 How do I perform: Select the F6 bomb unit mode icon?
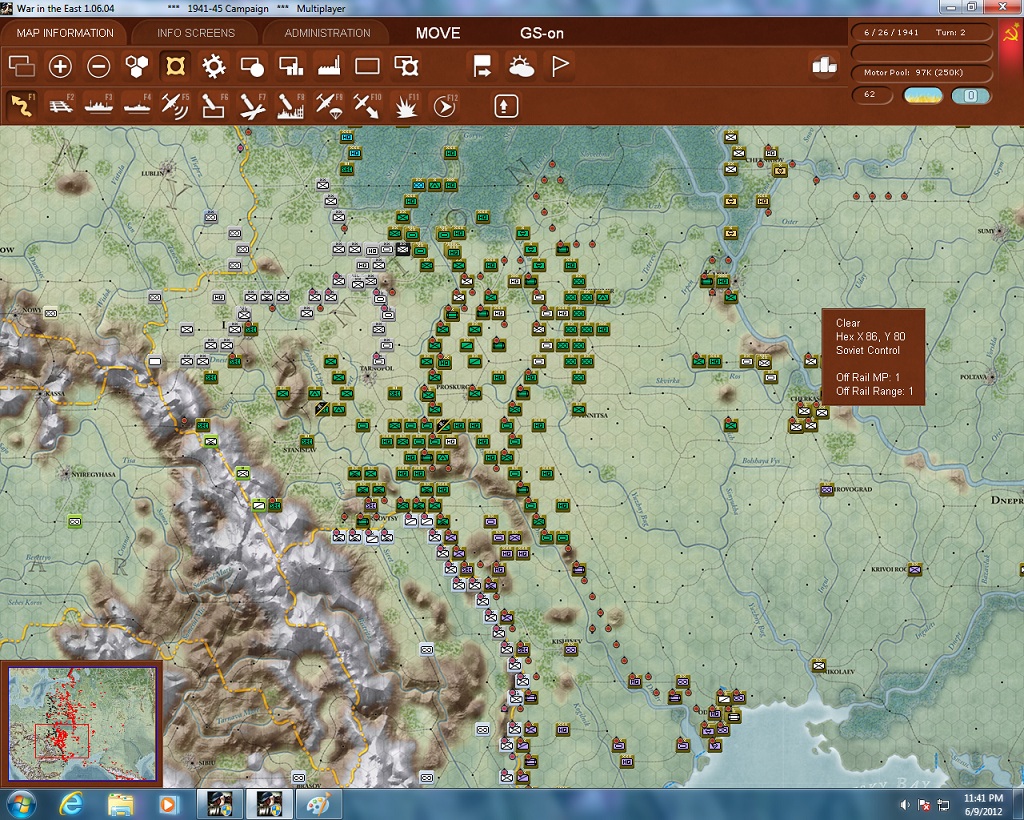[x=214, y=106]
